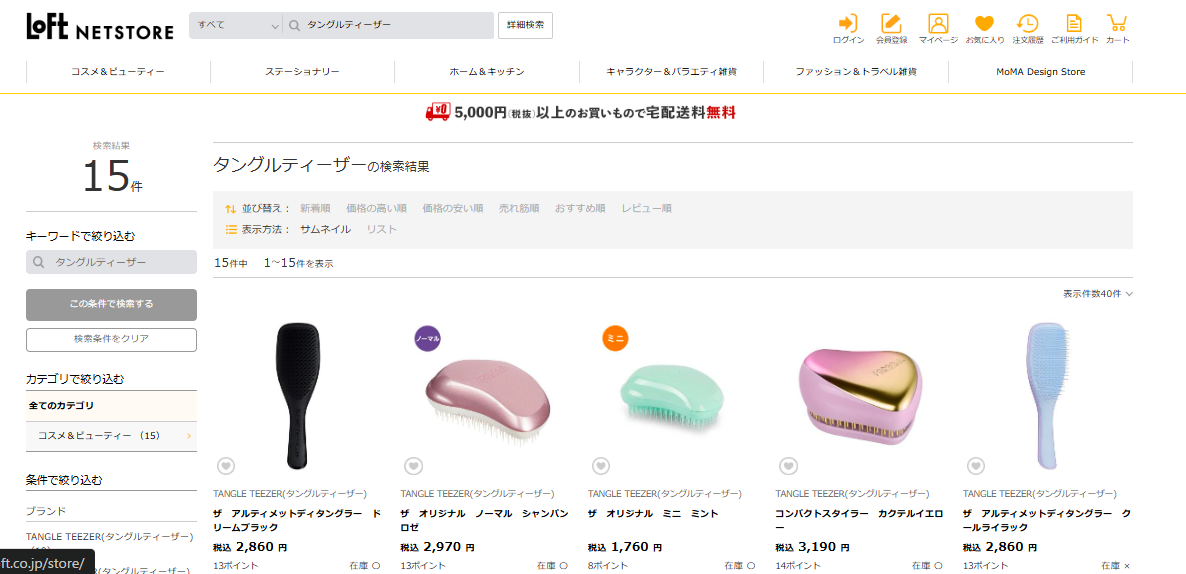Click この条件で検索する button
1186x574 pixels.
(111, 305)
